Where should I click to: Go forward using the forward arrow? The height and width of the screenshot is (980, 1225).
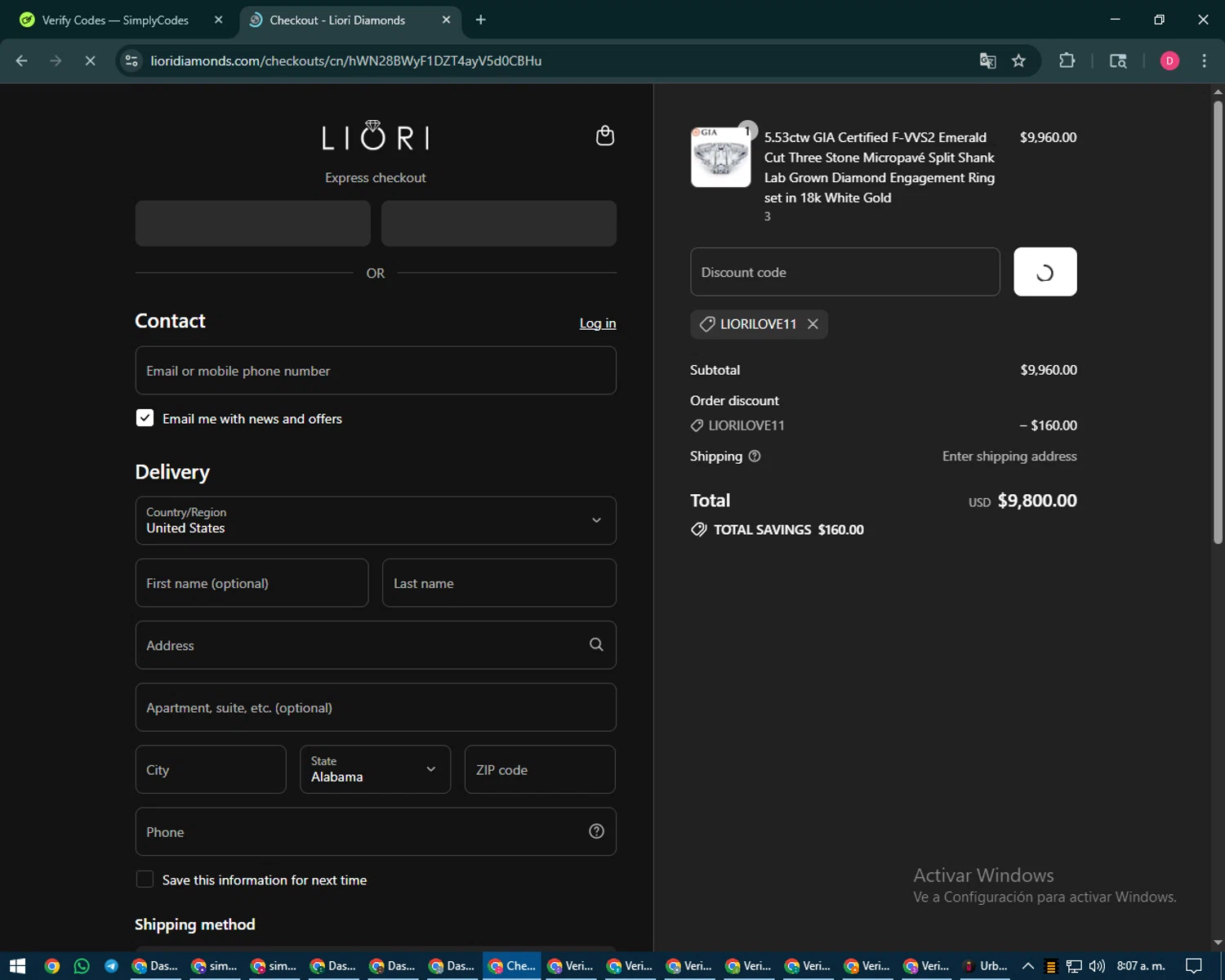(x=56, y=60)
